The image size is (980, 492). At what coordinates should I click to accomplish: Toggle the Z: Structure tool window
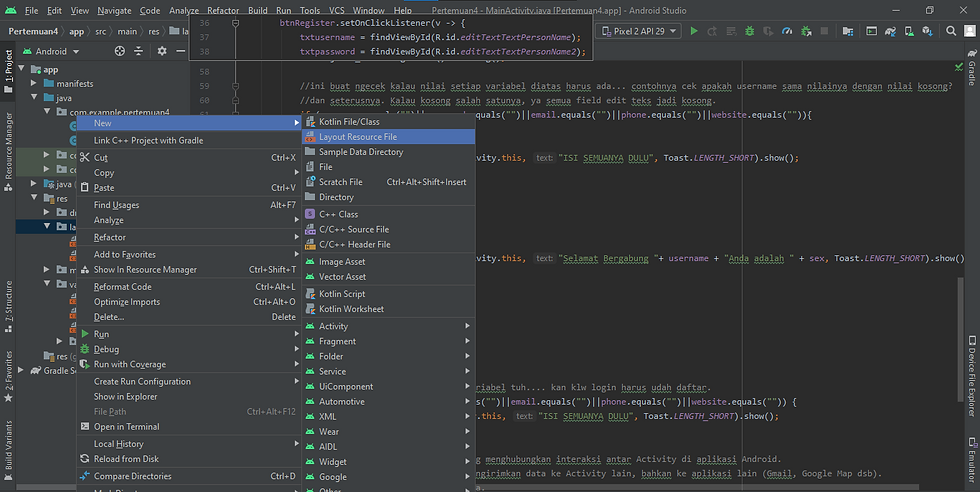coord(8,306)
